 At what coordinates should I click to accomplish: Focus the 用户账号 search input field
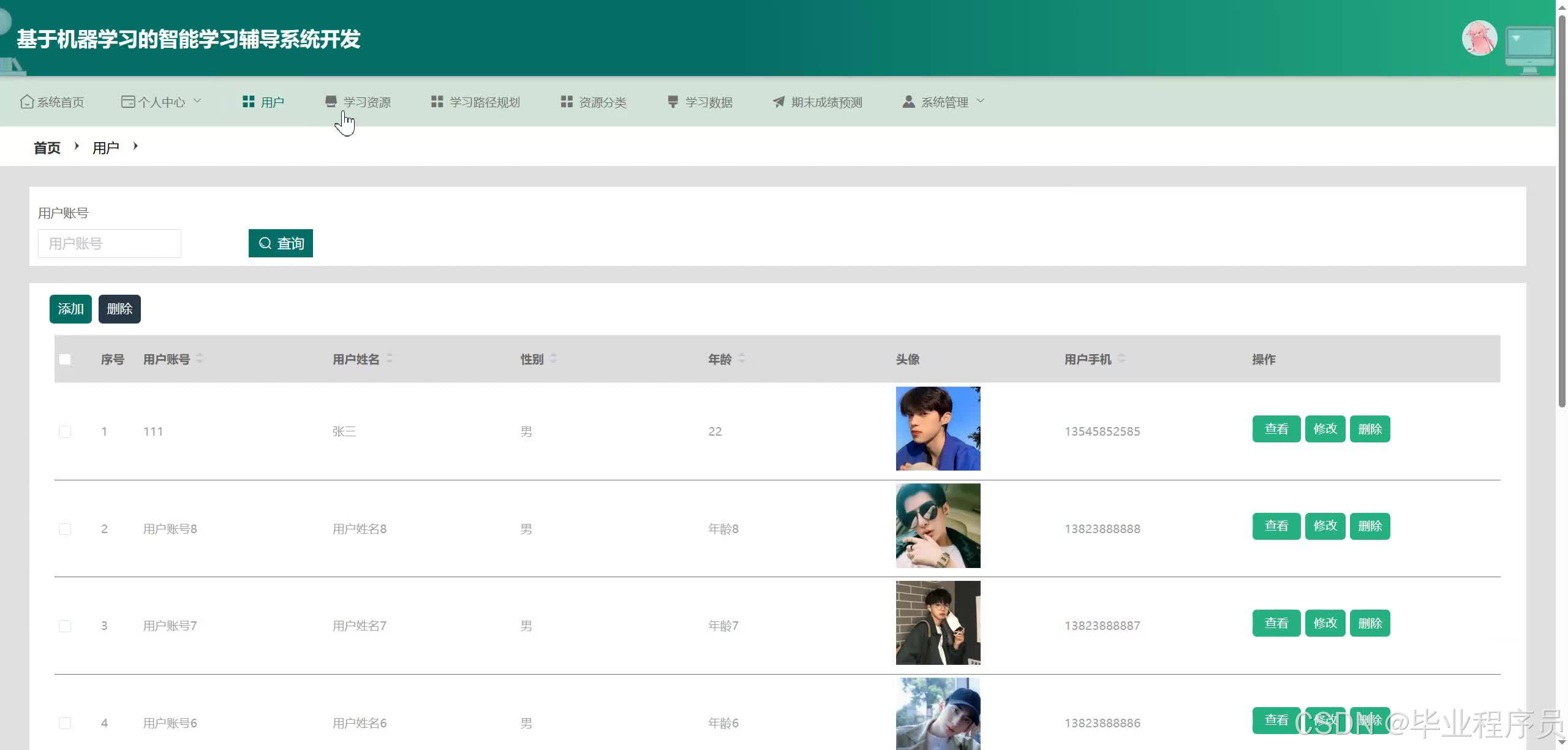pos(110,243)
